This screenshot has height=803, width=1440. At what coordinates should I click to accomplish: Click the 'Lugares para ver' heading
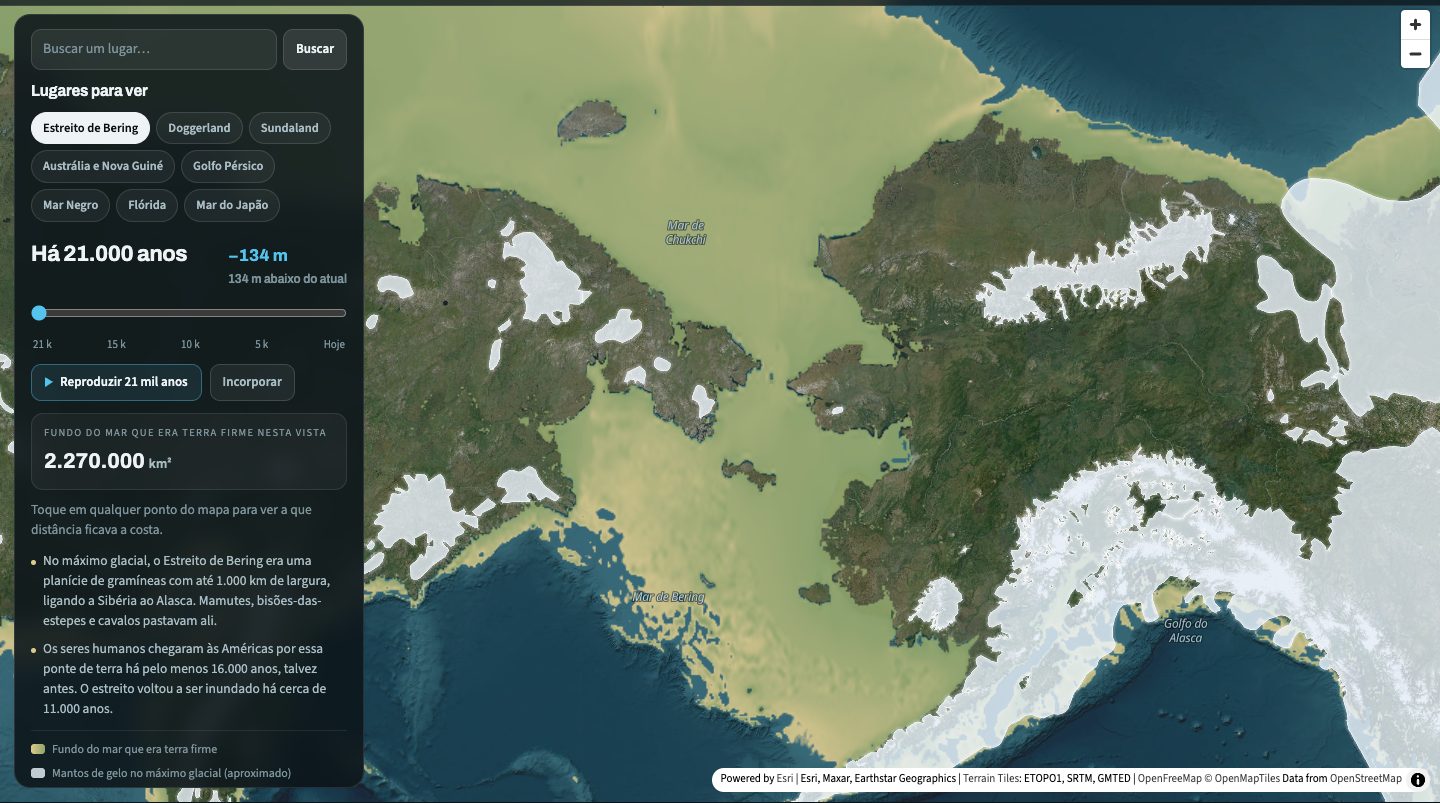tap(89, 91)
